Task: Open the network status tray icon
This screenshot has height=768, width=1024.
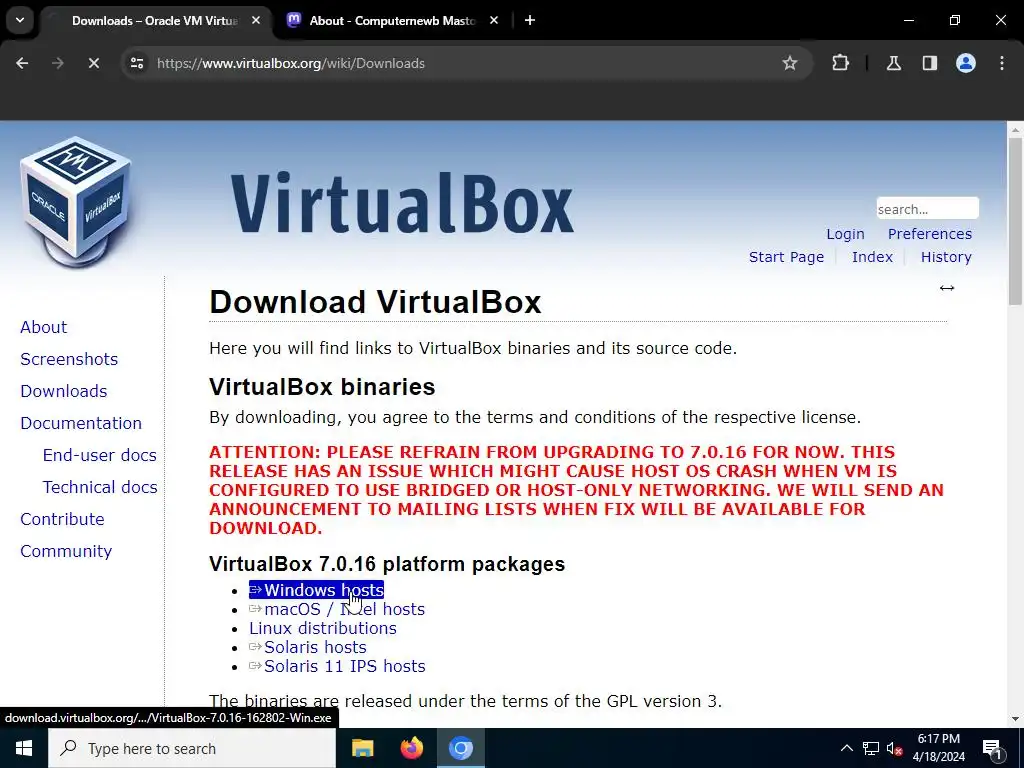Action: 871,748
